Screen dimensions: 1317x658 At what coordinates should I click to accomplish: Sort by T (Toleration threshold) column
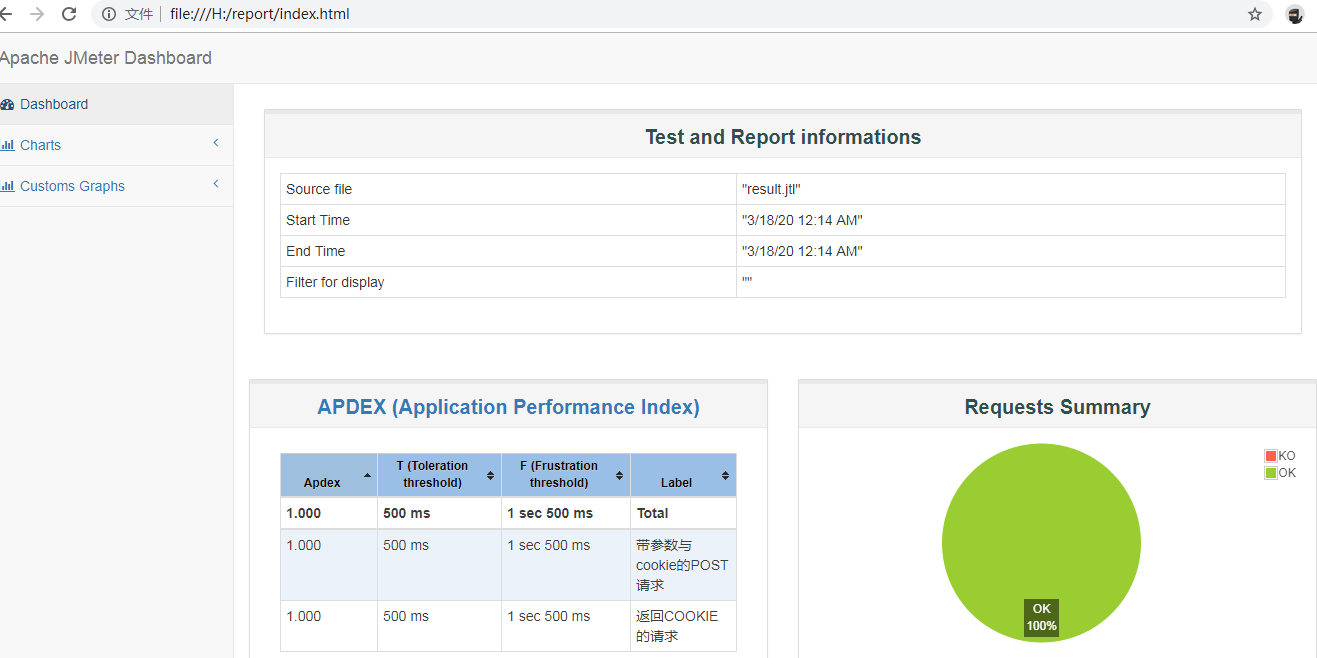point(439,475)
